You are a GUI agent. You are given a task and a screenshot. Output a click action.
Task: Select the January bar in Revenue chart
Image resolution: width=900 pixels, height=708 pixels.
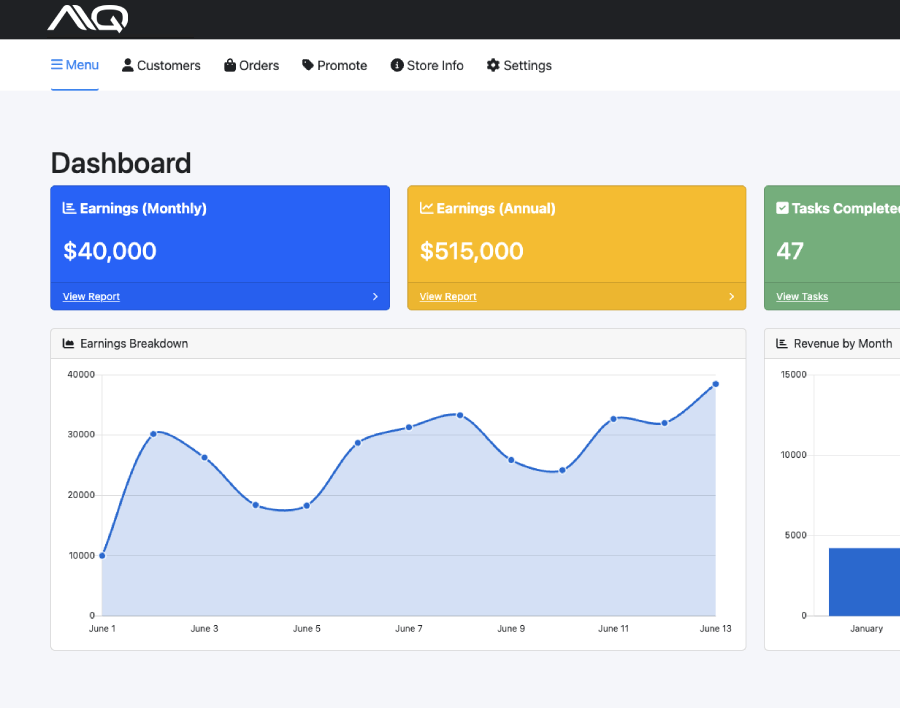[x=864, y=581]
